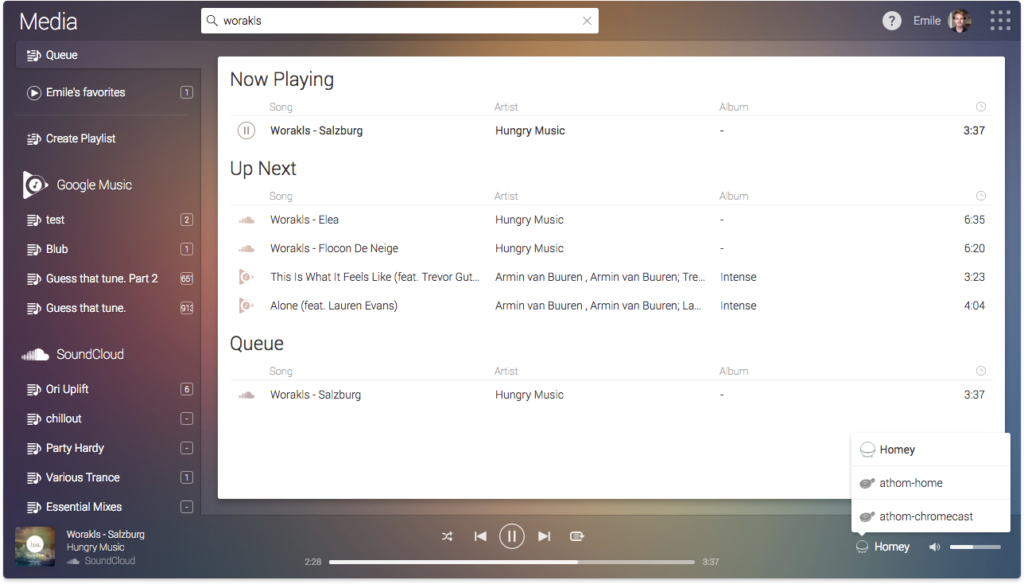1024x584 pixels.
Task: Click SoundCloud icon in Queue Salzburg row
Action: click(x=246, y=395)
